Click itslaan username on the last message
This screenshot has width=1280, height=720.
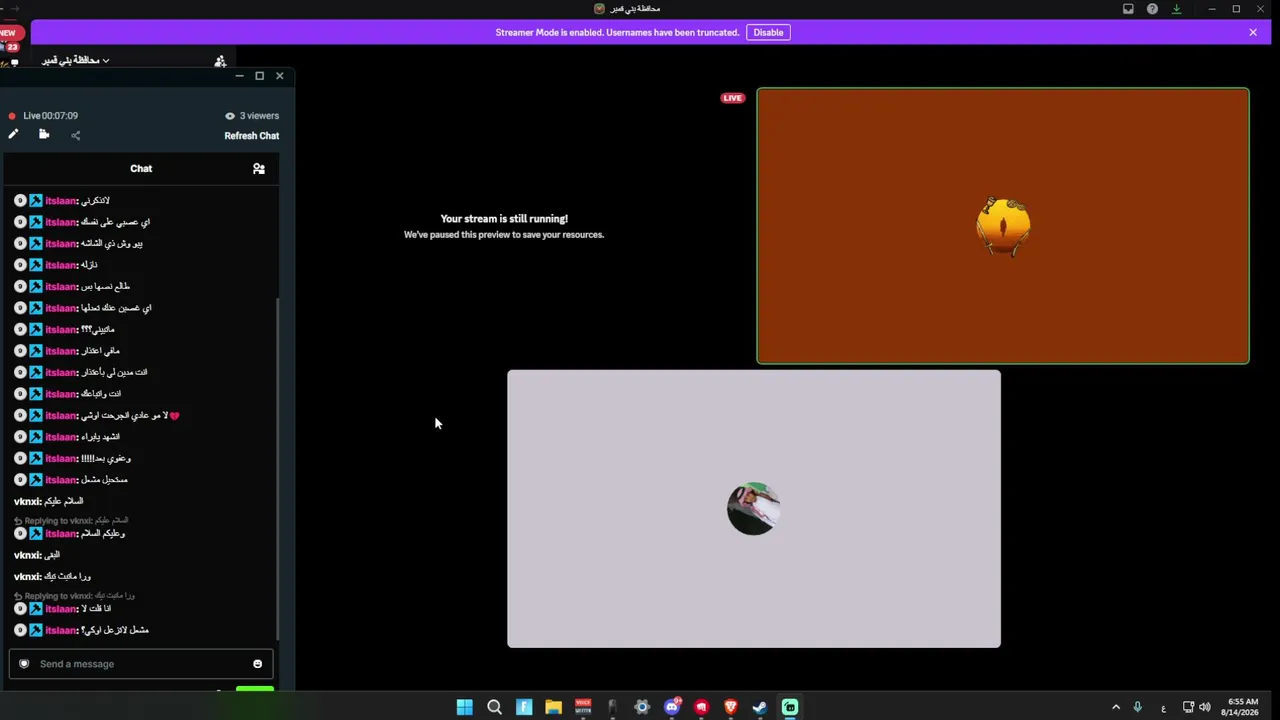pyautogui.click(x=61, y=630)
